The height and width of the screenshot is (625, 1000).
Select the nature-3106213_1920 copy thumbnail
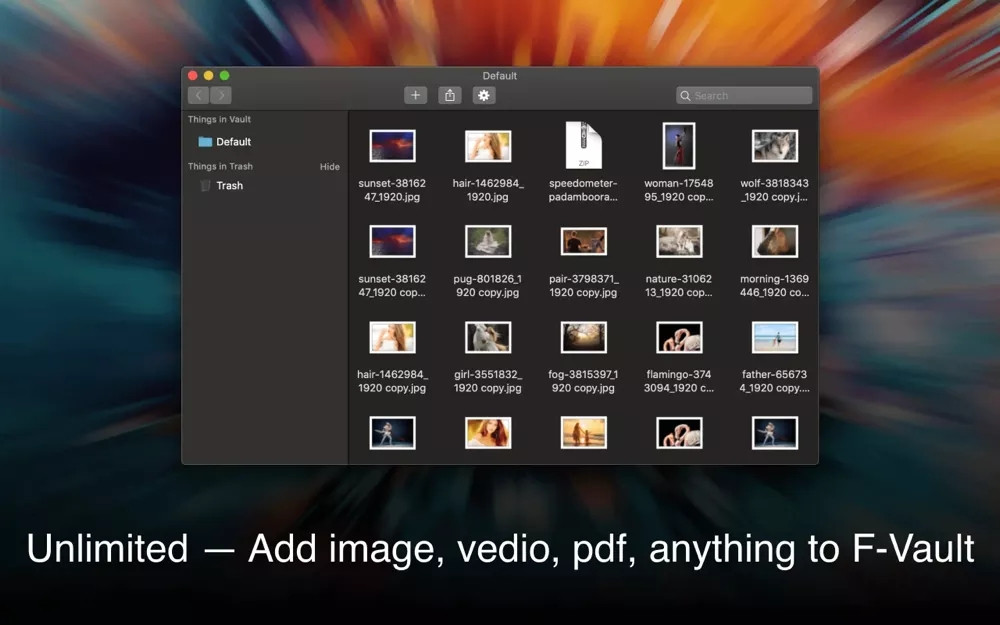tap(679, 242)
